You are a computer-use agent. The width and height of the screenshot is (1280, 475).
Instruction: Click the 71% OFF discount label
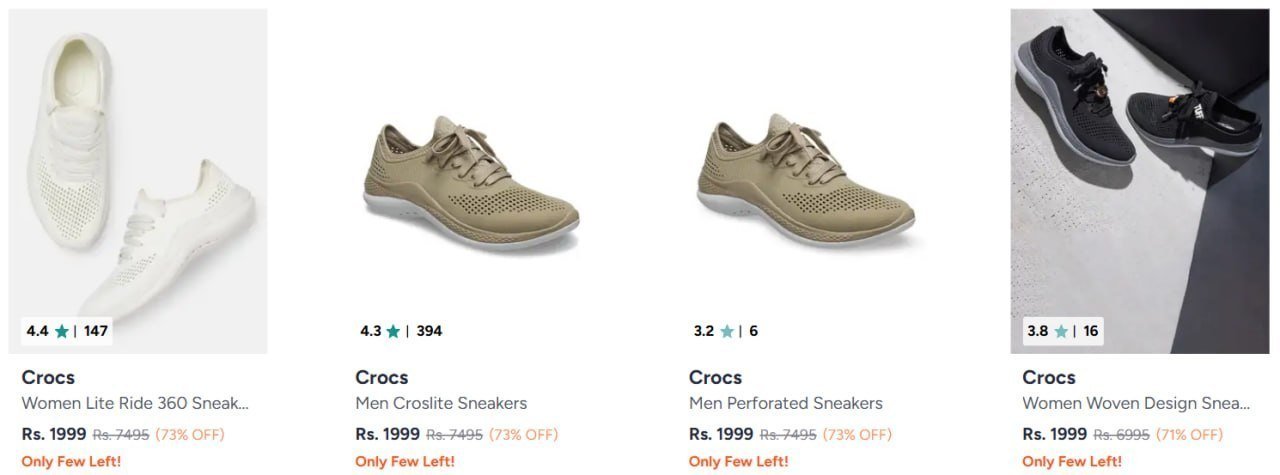point(1189,435)
